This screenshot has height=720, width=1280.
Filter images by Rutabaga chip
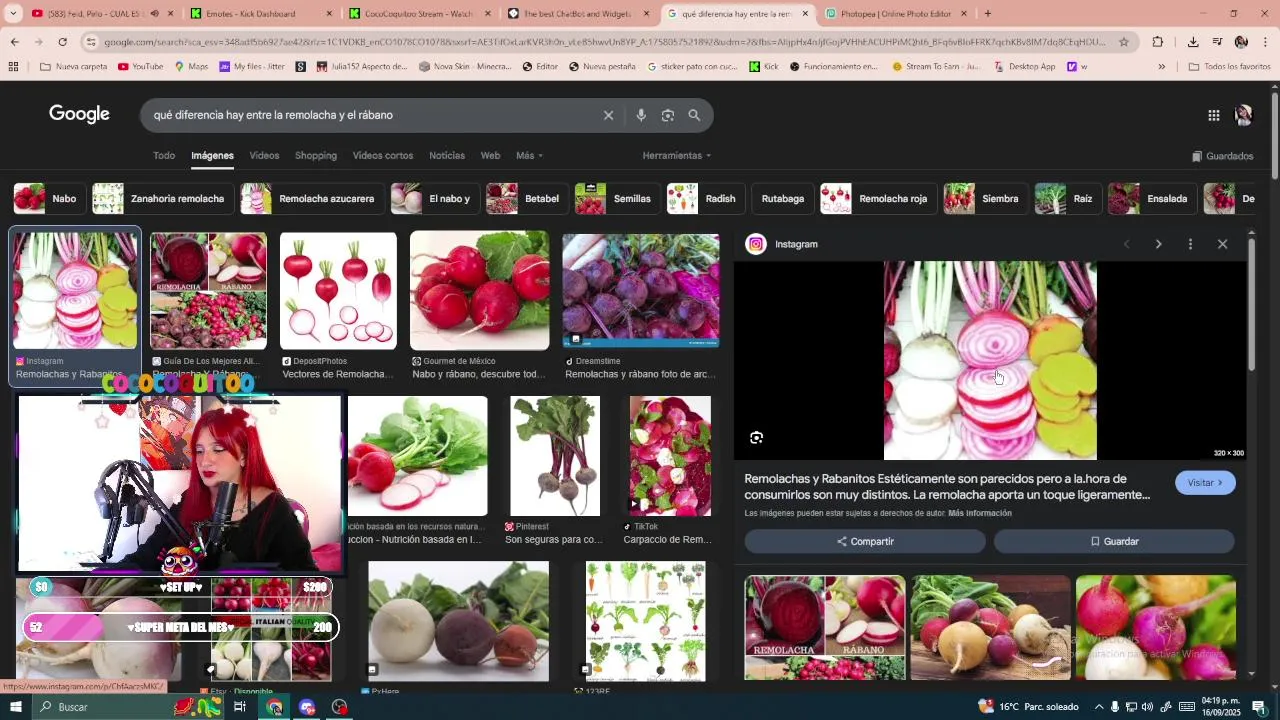pyautogui.click(x=782, y=199)
